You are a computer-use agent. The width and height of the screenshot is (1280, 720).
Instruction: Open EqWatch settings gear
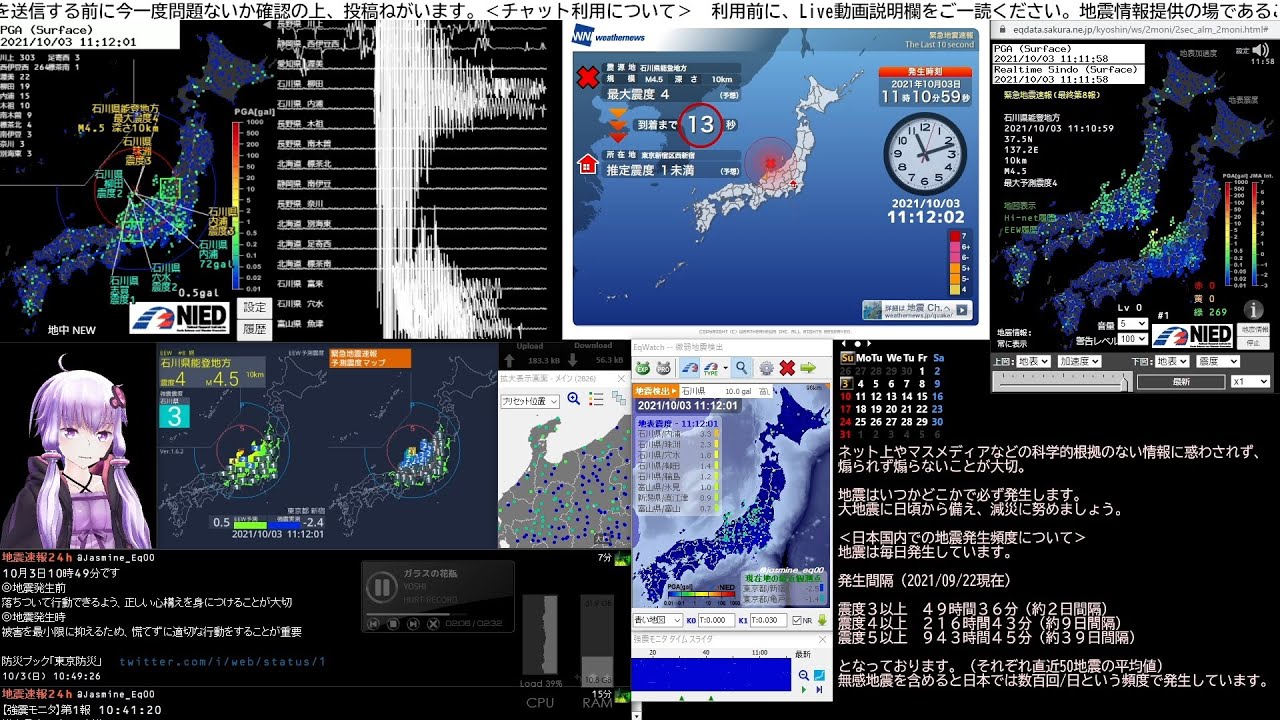(x=766, y=368)
